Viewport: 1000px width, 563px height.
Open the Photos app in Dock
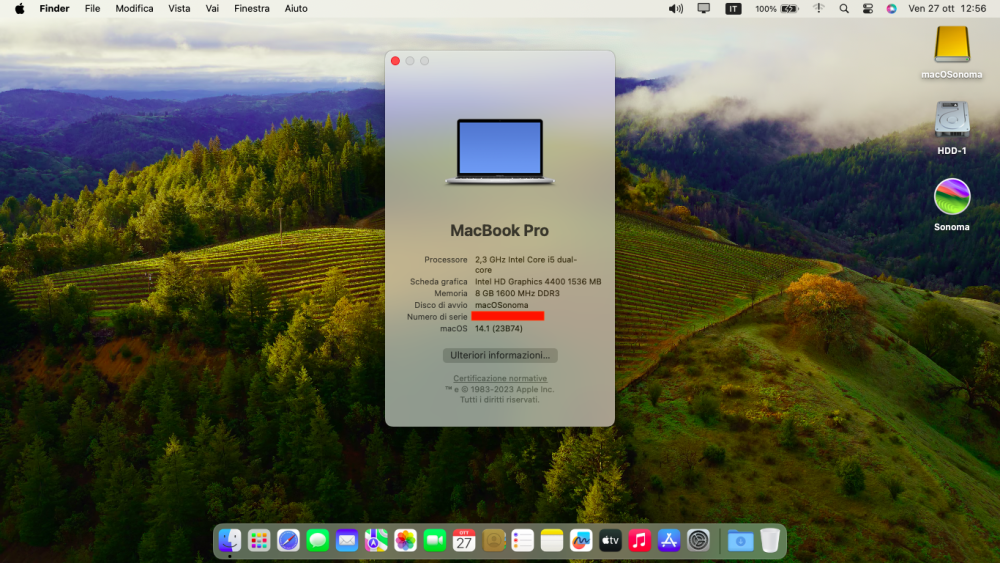click(406, 541)
